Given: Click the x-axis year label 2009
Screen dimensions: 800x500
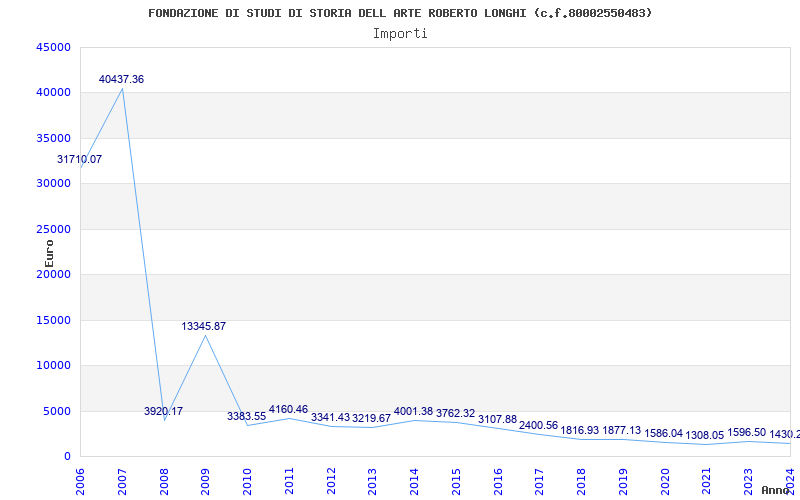Looking at the screenshot, I should (x=205, y=482).
